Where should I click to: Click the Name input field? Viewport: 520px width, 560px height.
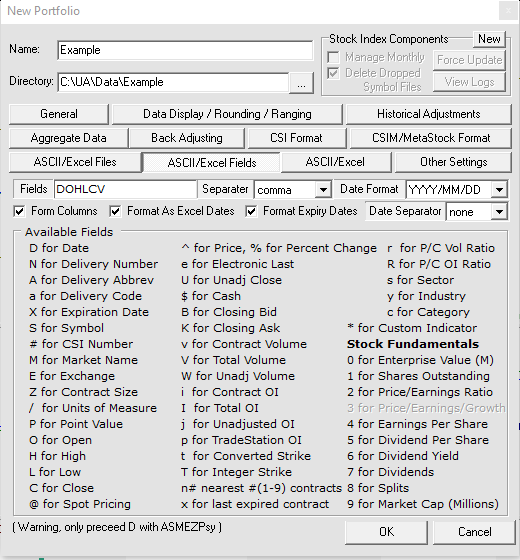pos(185,50)
